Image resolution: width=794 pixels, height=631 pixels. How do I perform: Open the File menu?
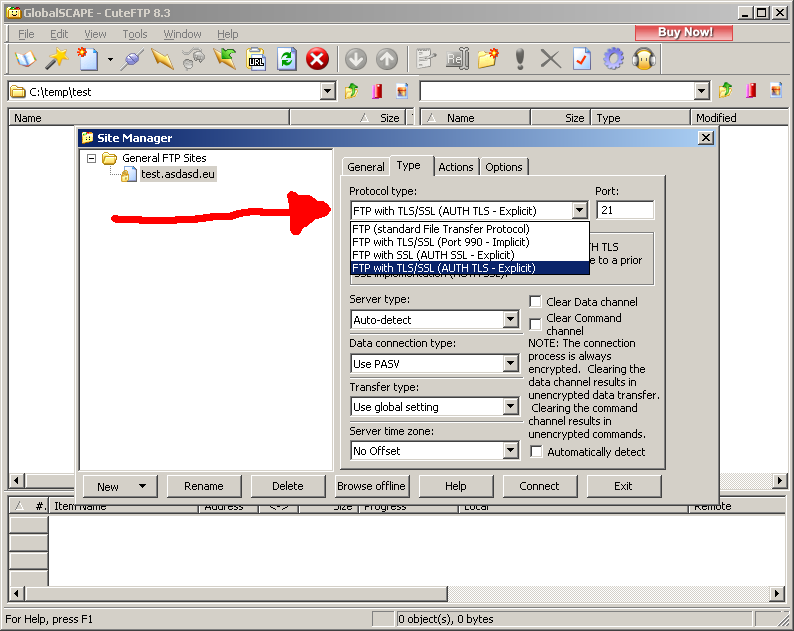coord(26,34)
